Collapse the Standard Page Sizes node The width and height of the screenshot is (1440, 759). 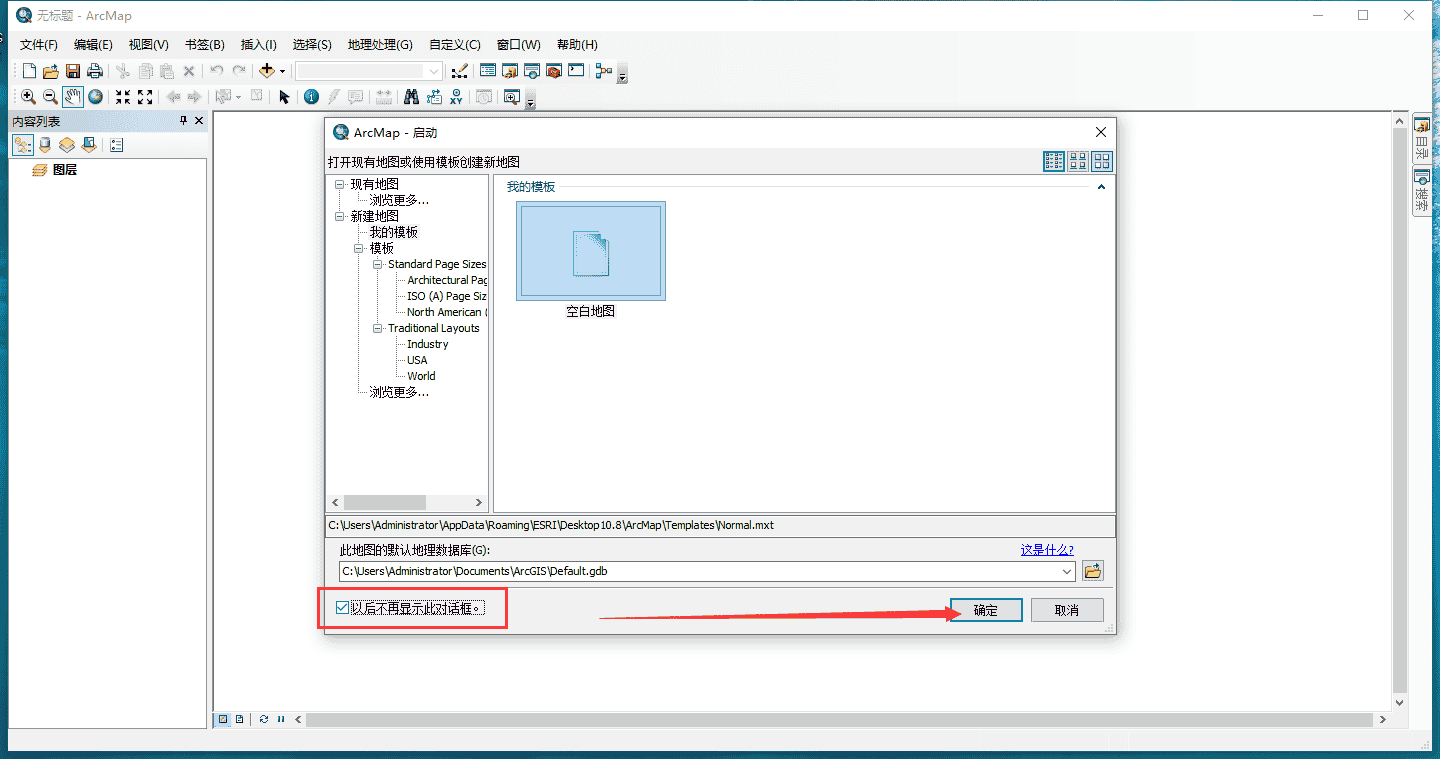(378, 264)
